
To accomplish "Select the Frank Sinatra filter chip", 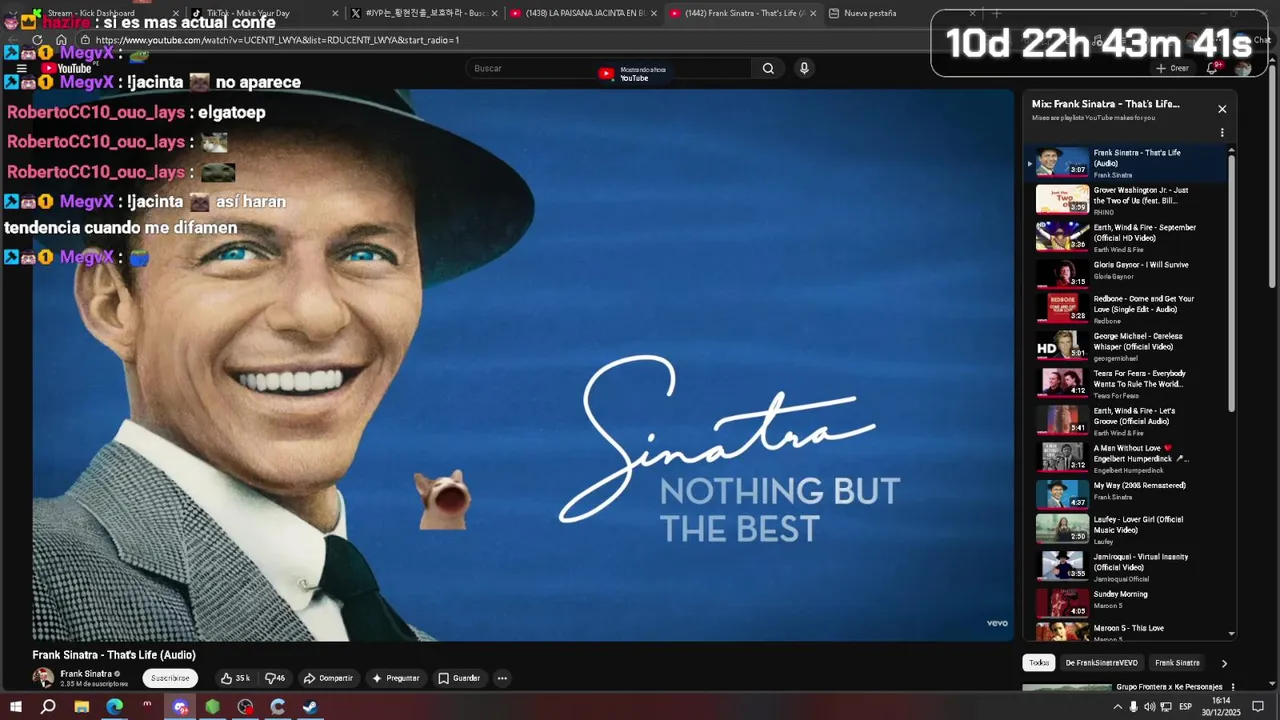I will coord(1177,662).
